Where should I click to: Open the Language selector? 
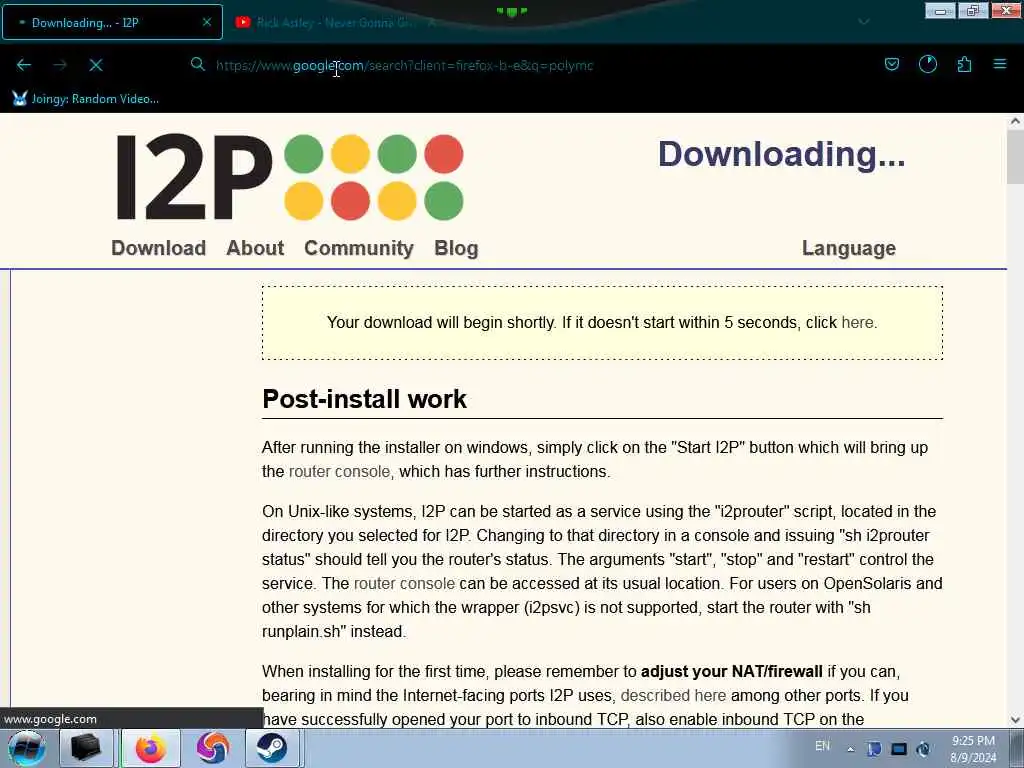[x=849, y=248]
